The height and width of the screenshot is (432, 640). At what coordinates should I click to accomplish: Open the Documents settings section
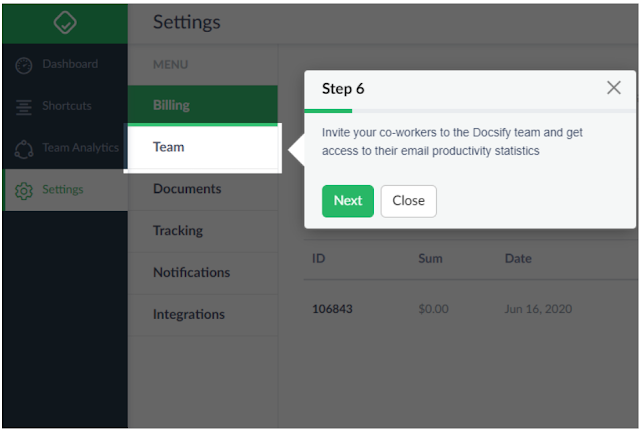[187, 189]
